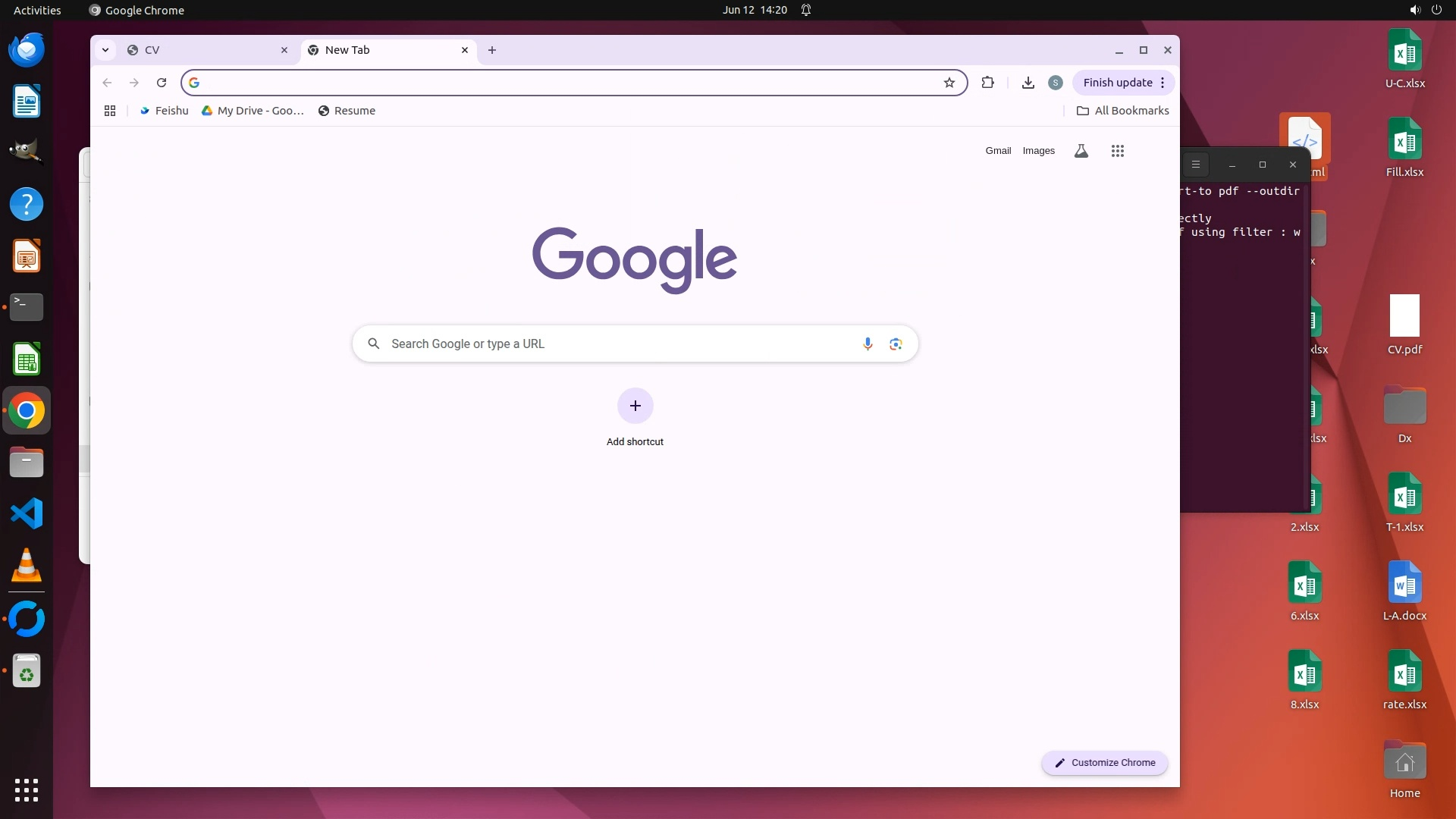Click the Google search box
Viewport: 1456px width, 819px height.
607,344
